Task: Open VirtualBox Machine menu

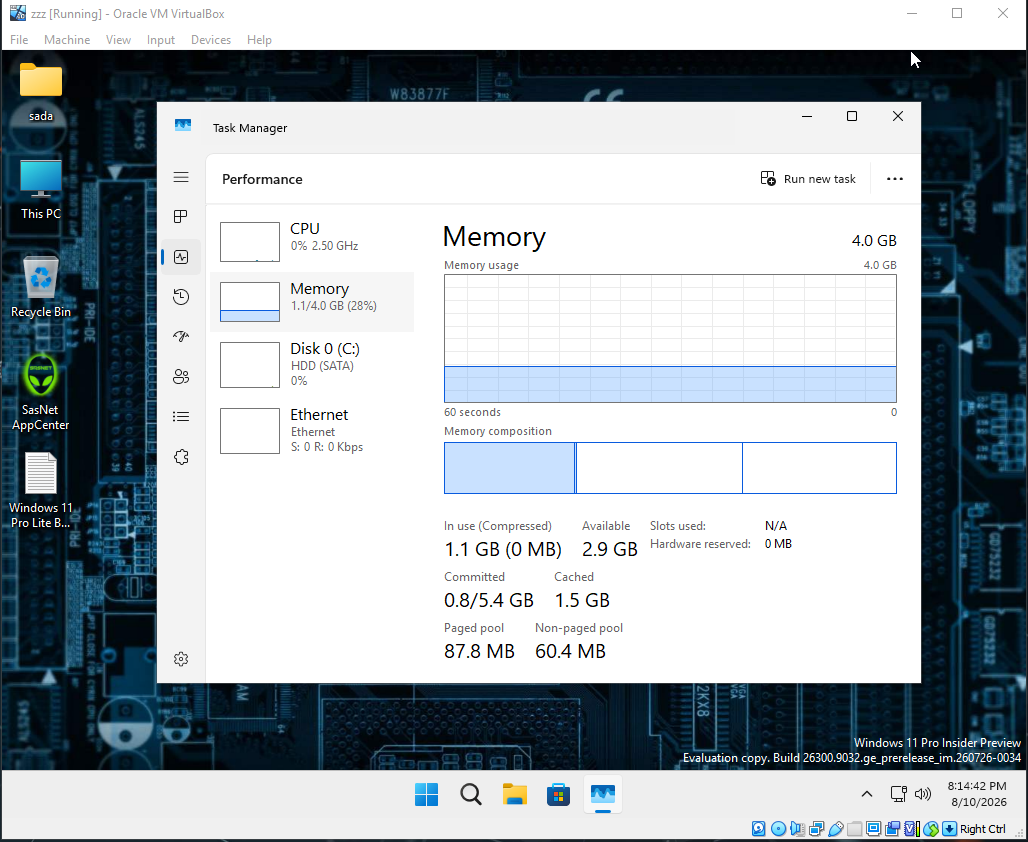Action: point(67,40)
